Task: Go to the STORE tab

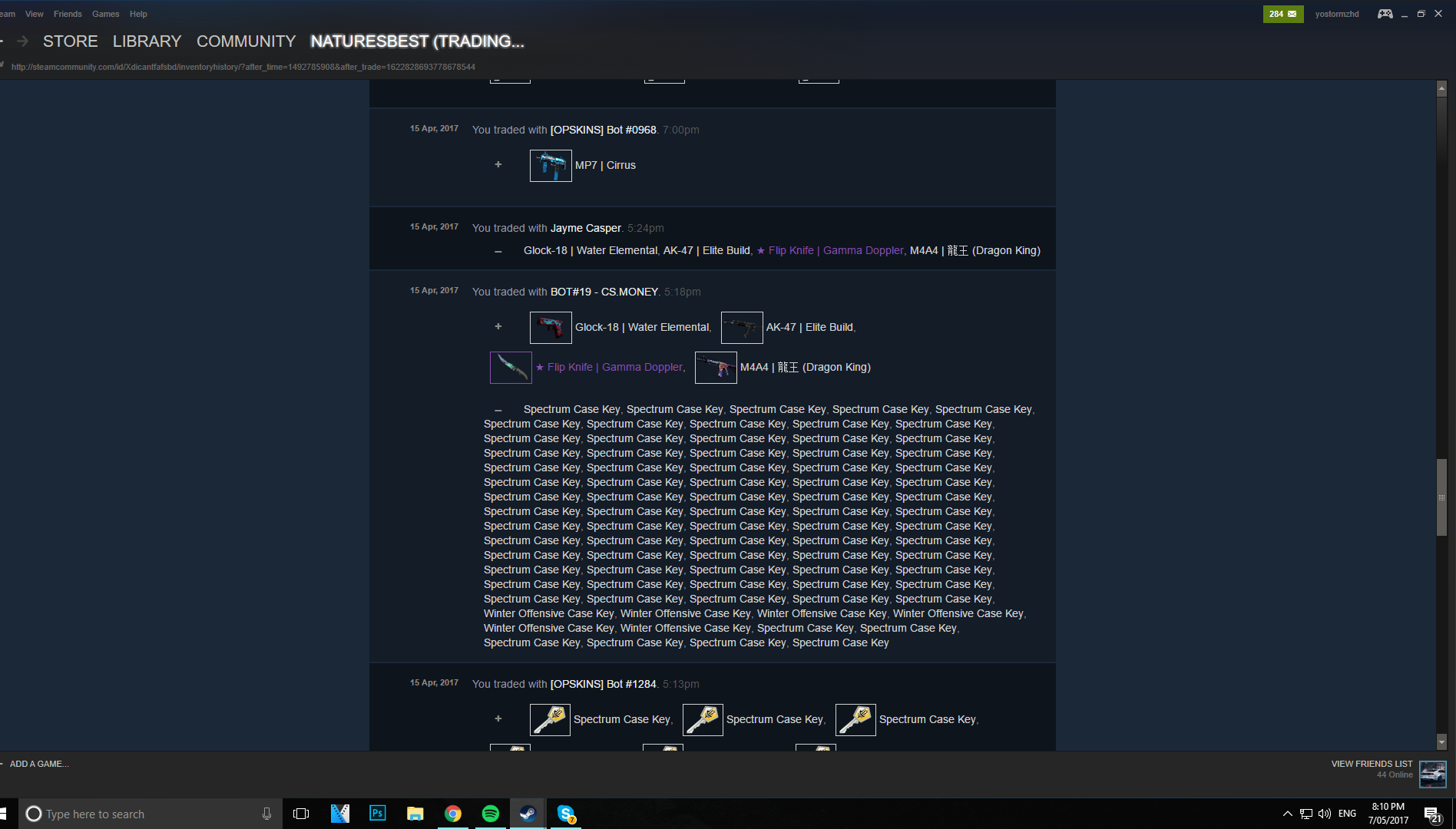Action: (x=71, y=41)
